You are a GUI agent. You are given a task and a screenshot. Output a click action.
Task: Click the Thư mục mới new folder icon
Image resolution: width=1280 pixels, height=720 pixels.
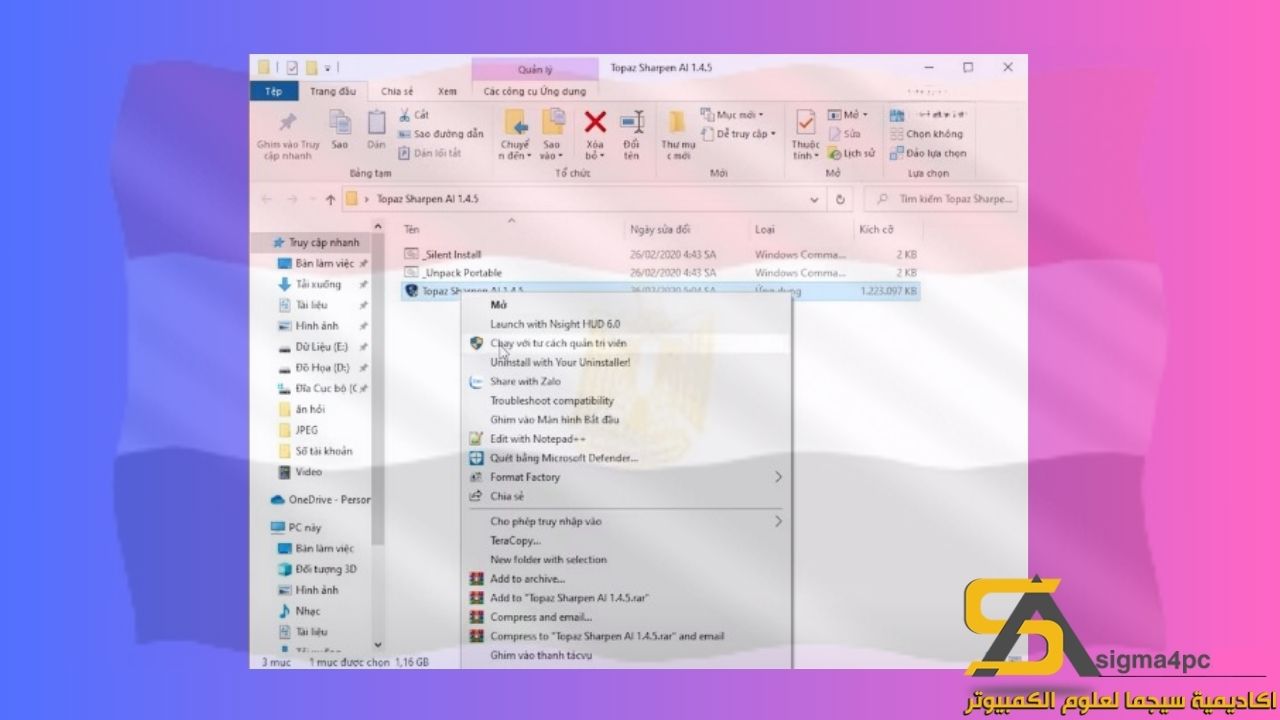[x=677, y=122]
